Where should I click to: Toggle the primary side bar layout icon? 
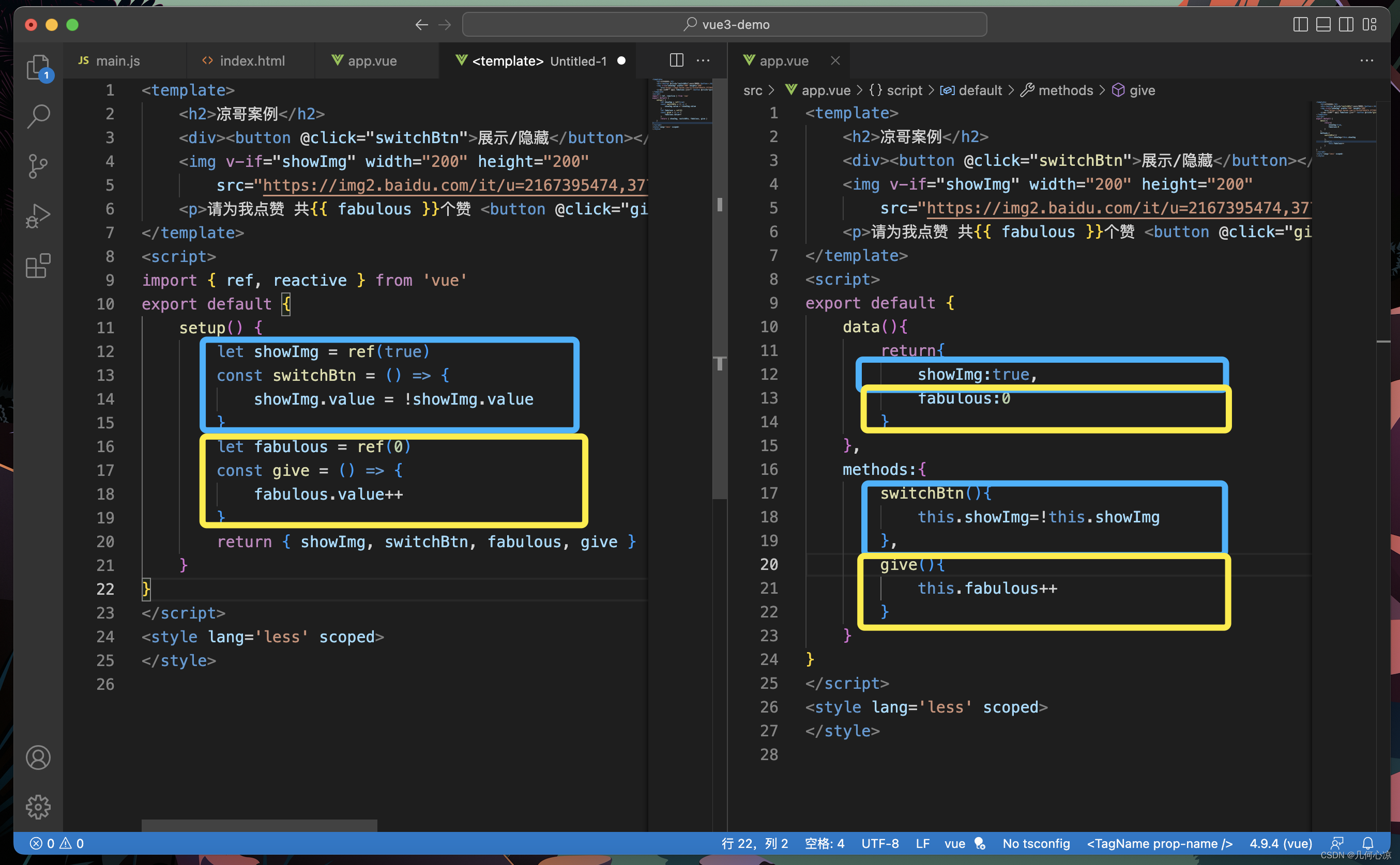(x=1300, y=25)
